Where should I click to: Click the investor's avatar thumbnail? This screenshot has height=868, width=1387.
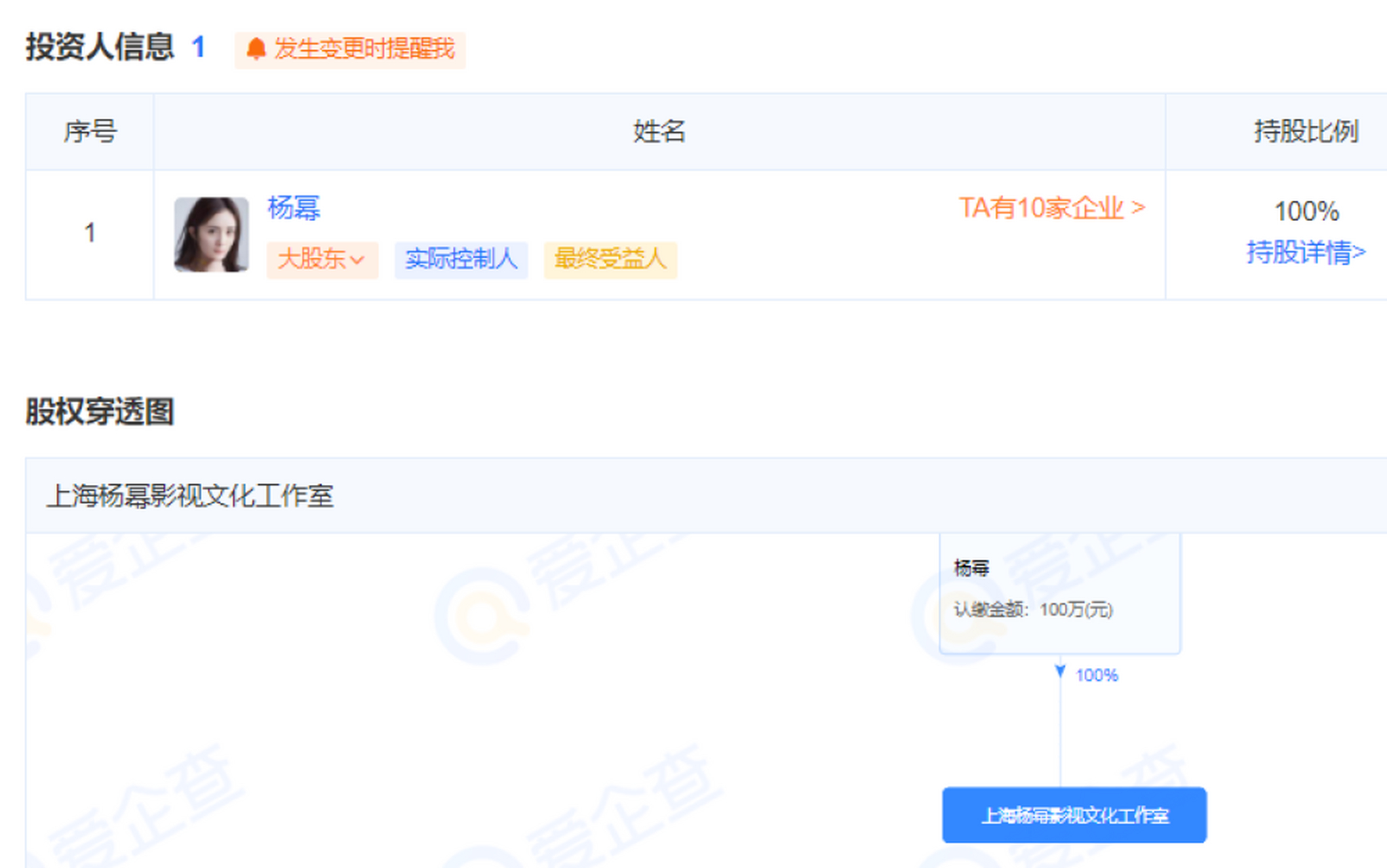[x=211, y=235]
